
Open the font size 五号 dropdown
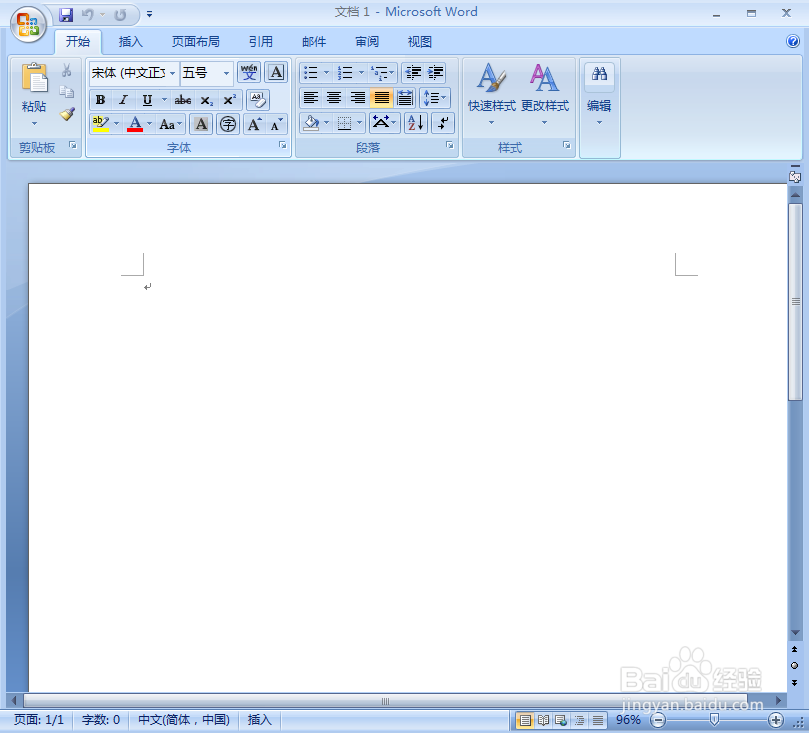(x=226, y=73)
